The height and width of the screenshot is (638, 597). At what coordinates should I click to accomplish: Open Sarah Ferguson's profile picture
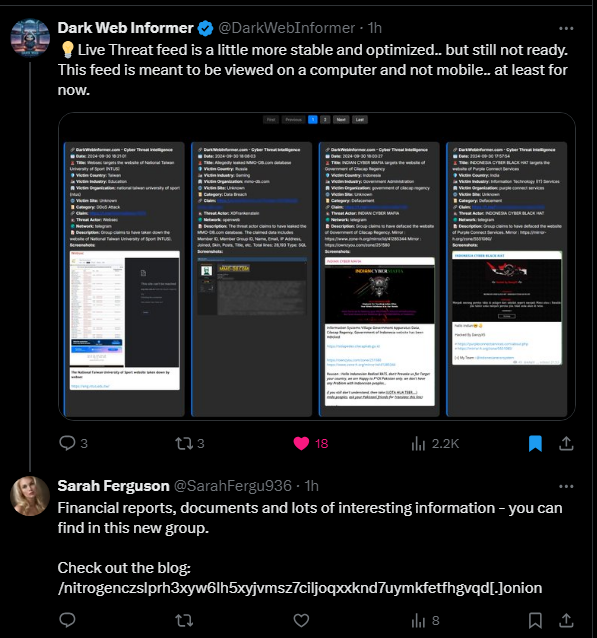click(x=30, y=496)
